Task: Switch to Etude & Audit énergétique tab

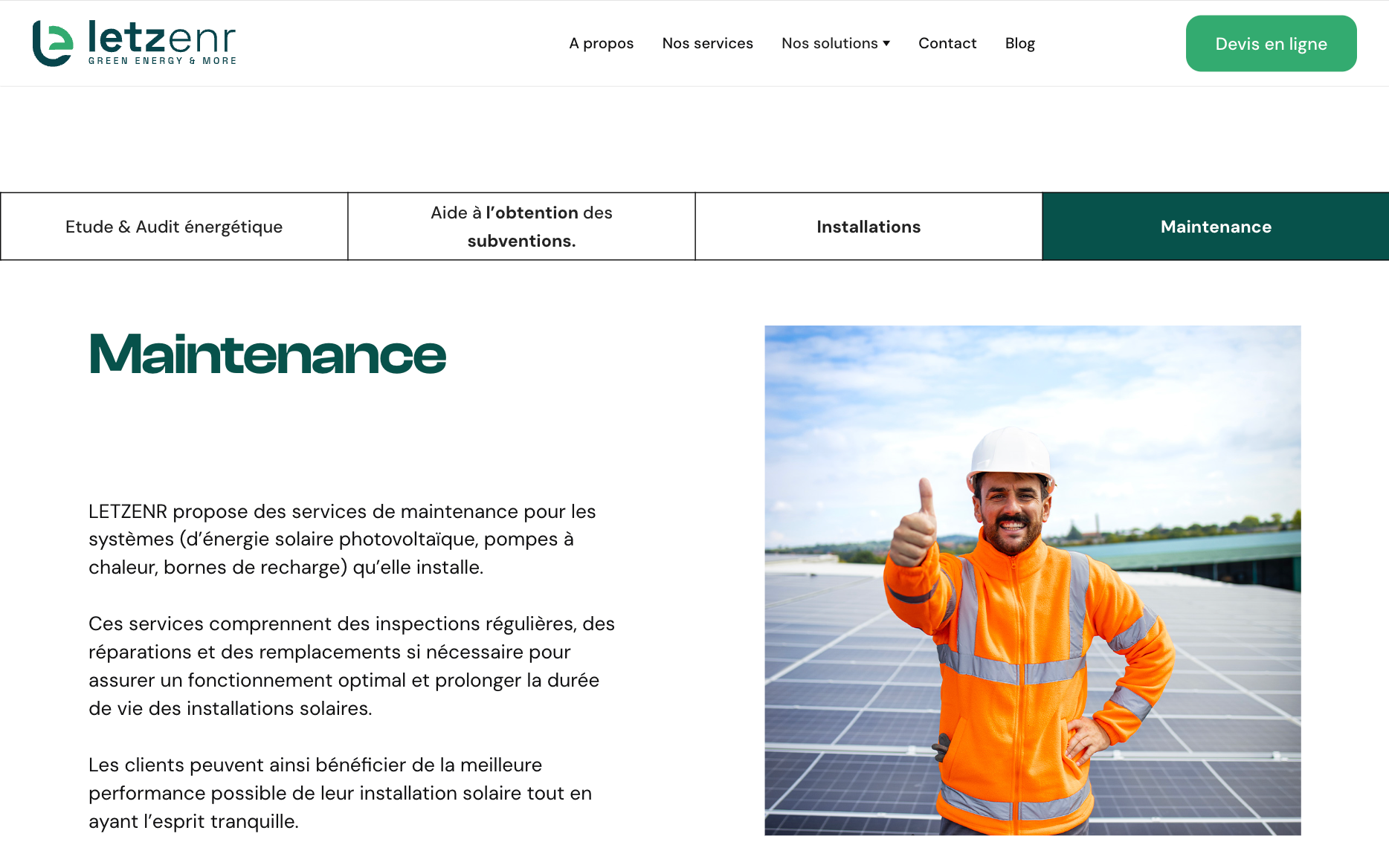Action: click(x=174, y=227)
